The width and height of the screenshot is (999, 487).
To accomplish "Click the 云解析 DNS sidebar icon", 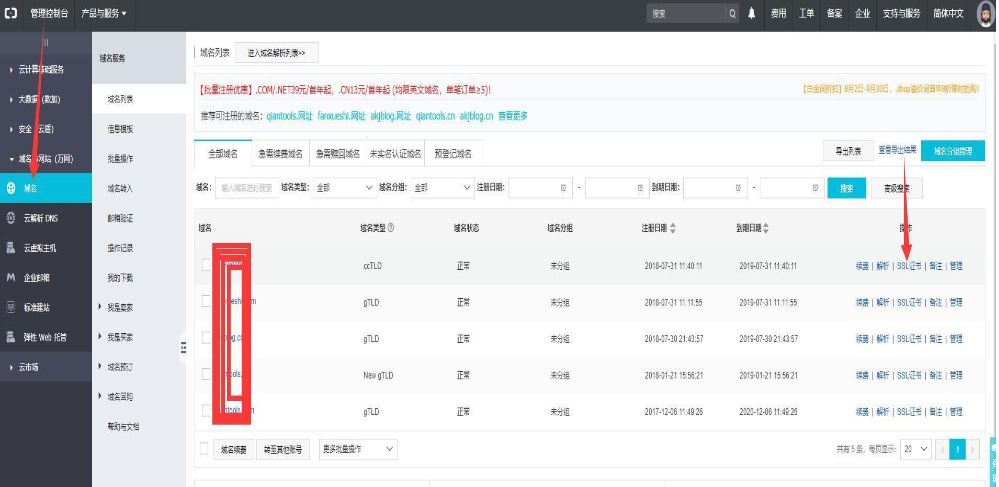I will [x=11, y=218].
